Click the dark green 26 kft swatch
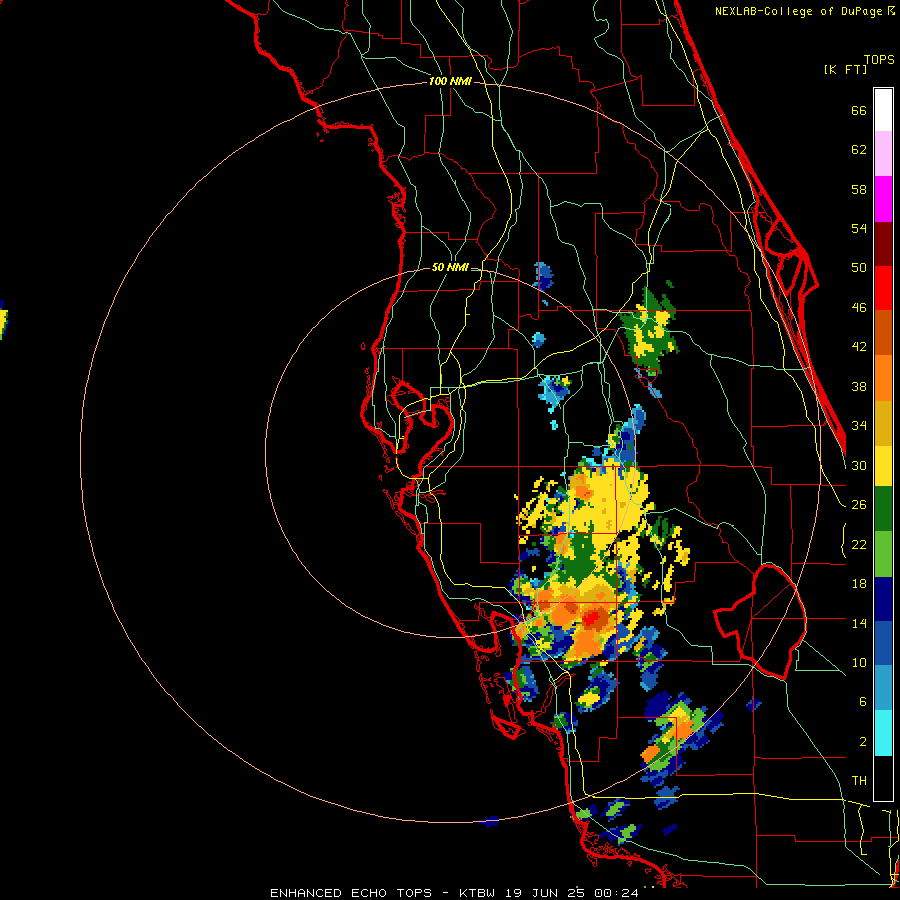Viewport: 900px width, 900px height. pos(883,509)
